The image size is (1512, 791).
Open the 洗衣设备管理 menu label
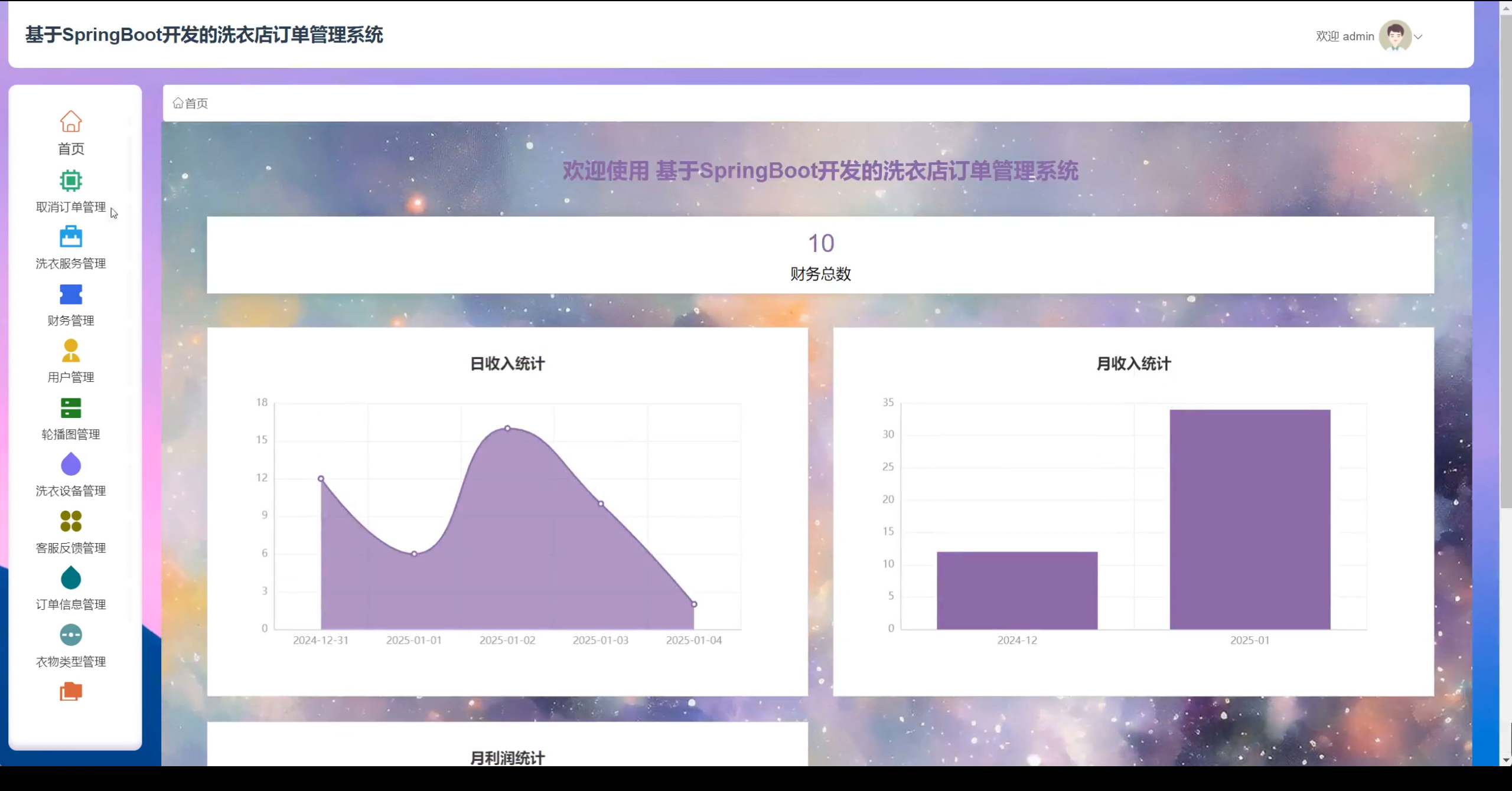[x=71, y=491]
